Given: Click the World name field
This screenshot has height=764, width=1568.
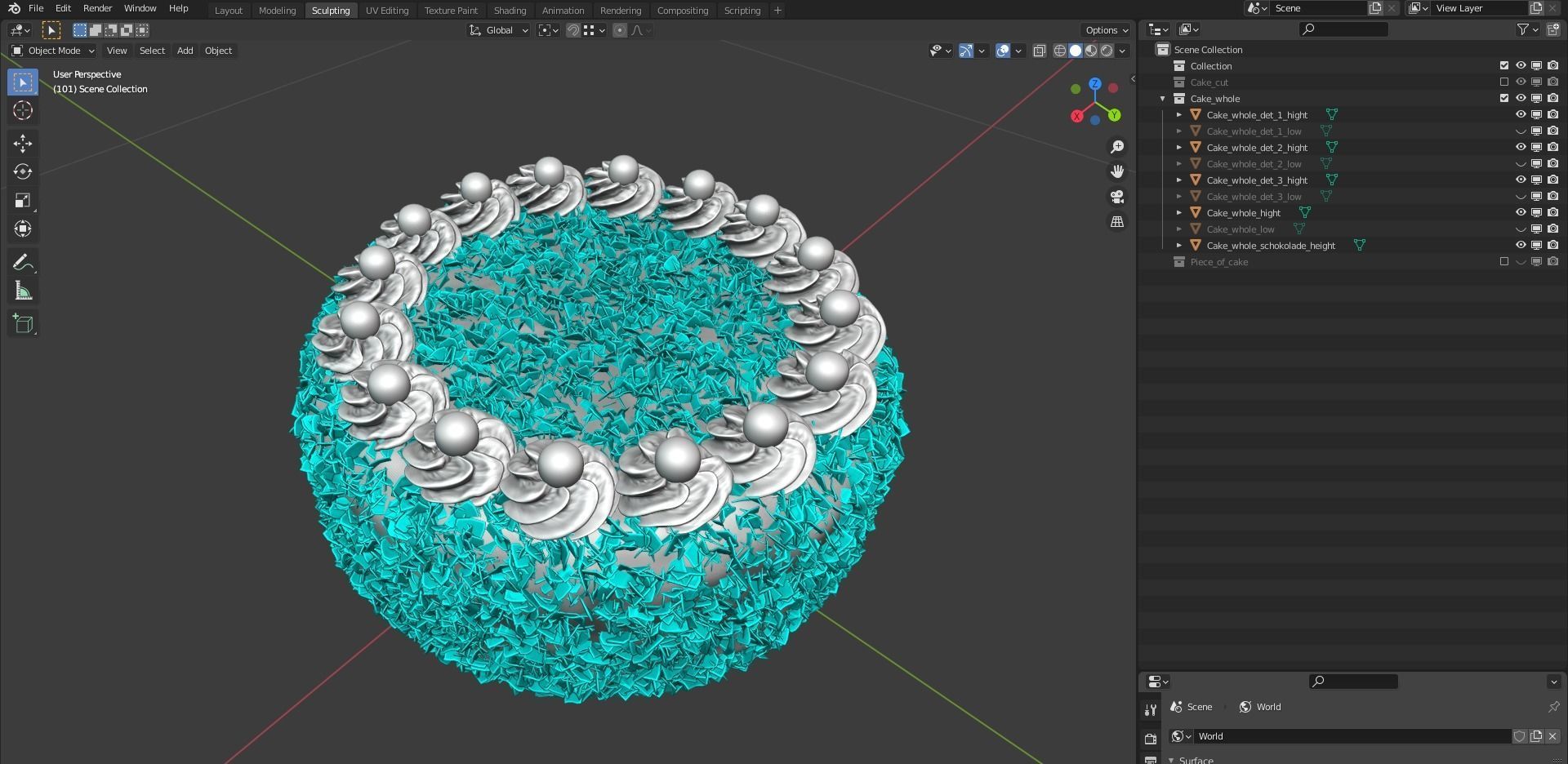Looking at the screenshot, I should click(x=1352, y=736).
